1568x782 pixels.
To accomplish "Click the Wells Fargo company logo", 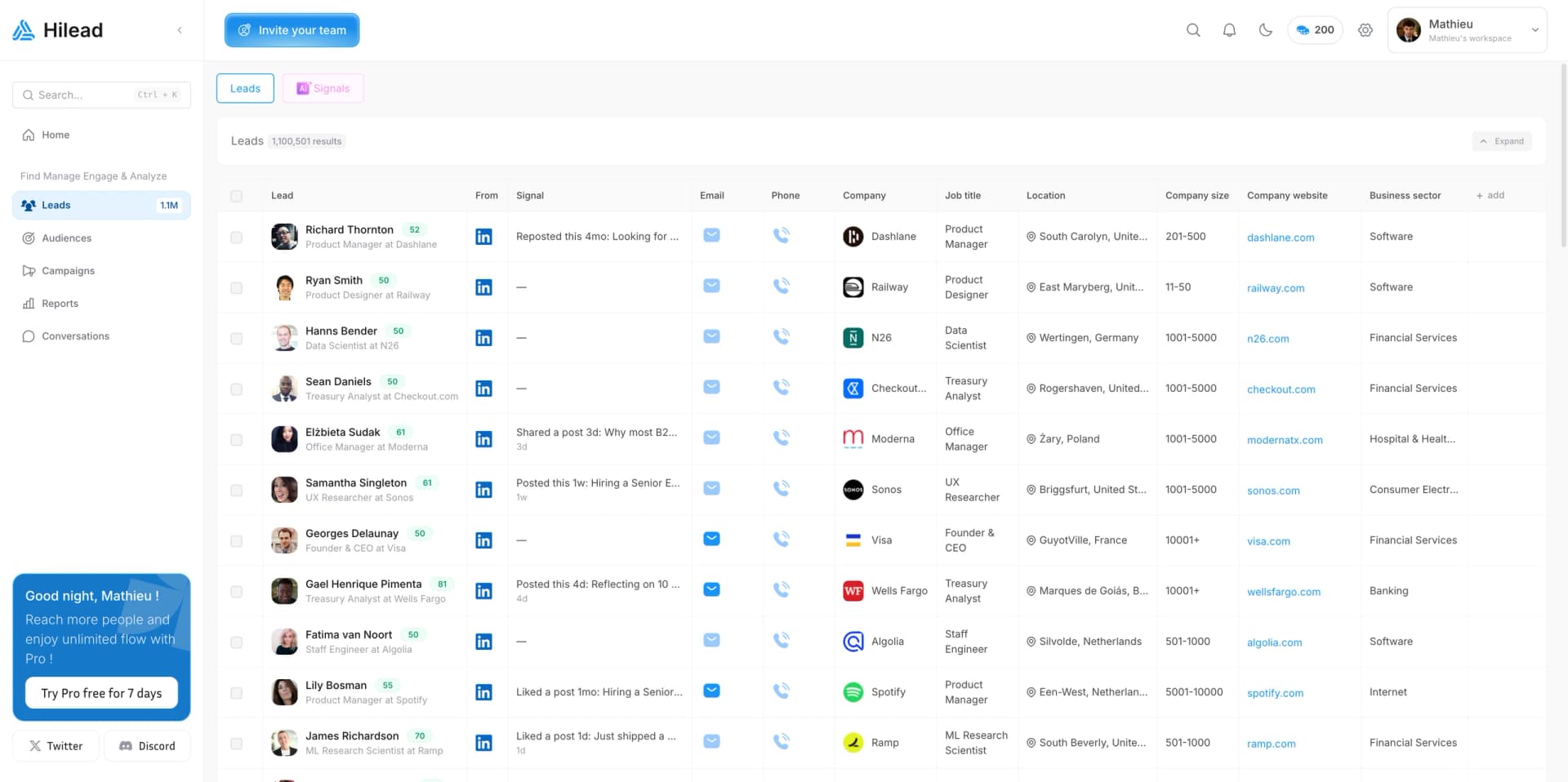I will pyautogui.click(x=853, y=591).
